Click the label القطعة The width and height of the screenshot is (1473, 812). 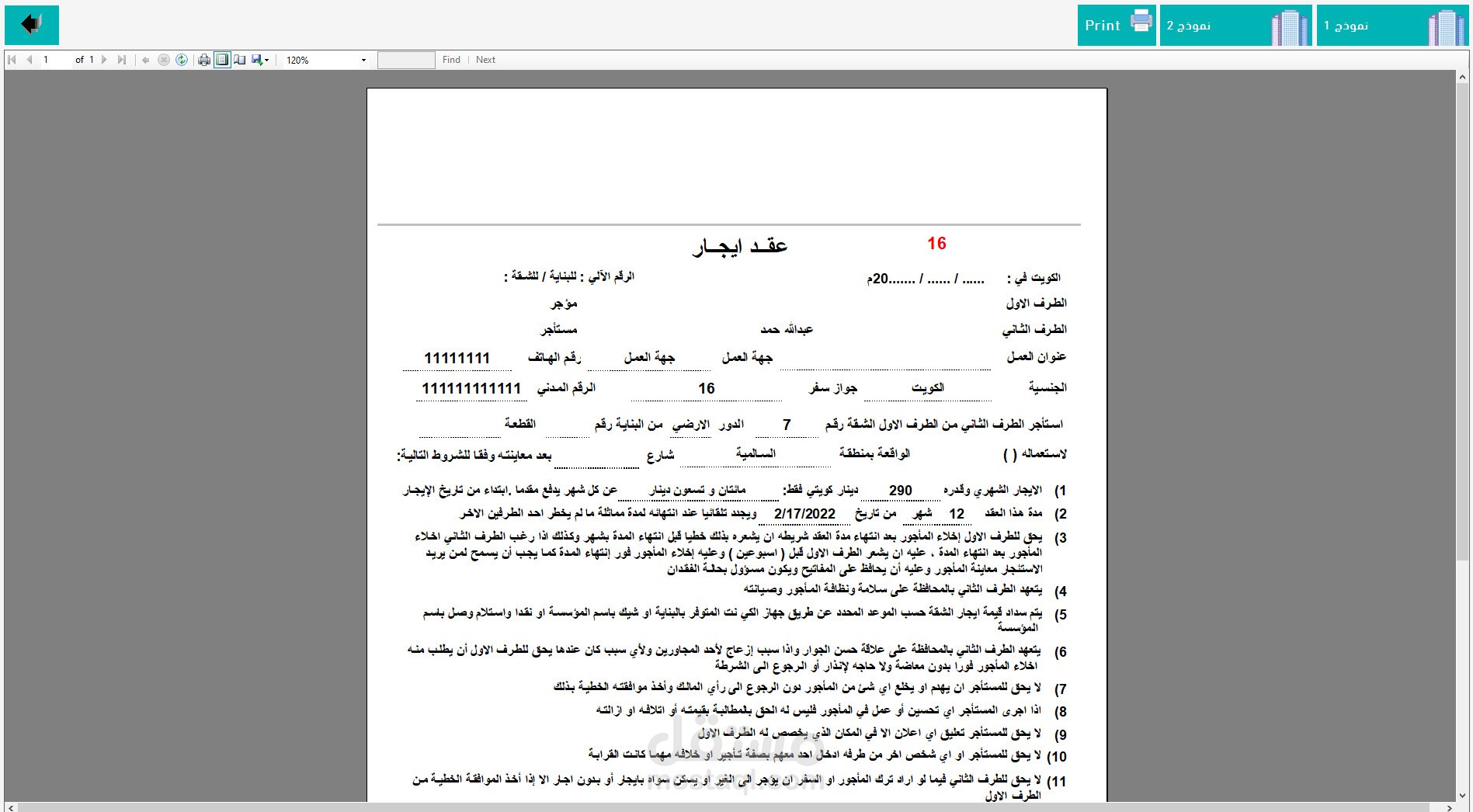[519, 425]
